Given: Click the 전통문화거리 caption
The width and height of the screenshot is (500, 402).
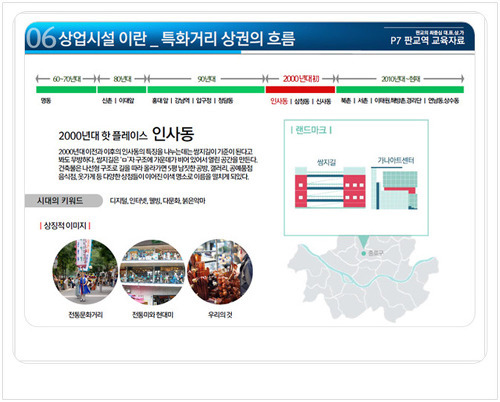Looking at the screenshot, I should 86,315.
